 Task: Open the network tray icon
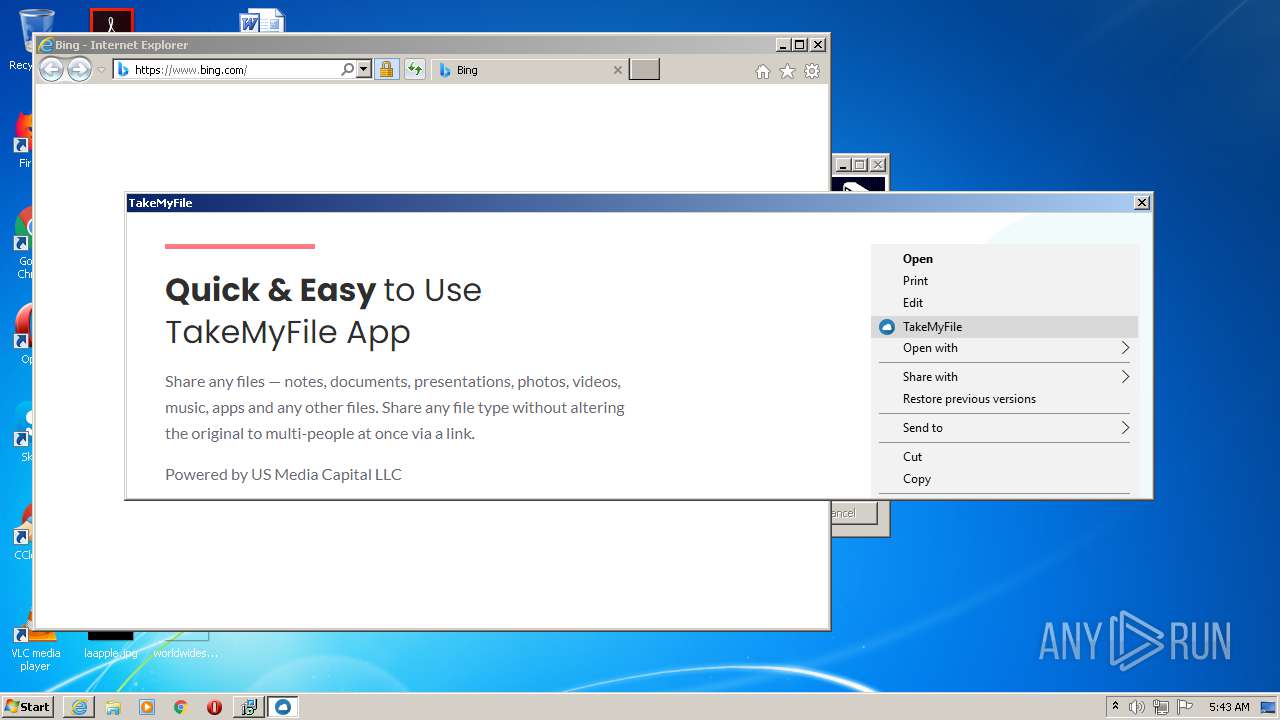coord(1161,707)
